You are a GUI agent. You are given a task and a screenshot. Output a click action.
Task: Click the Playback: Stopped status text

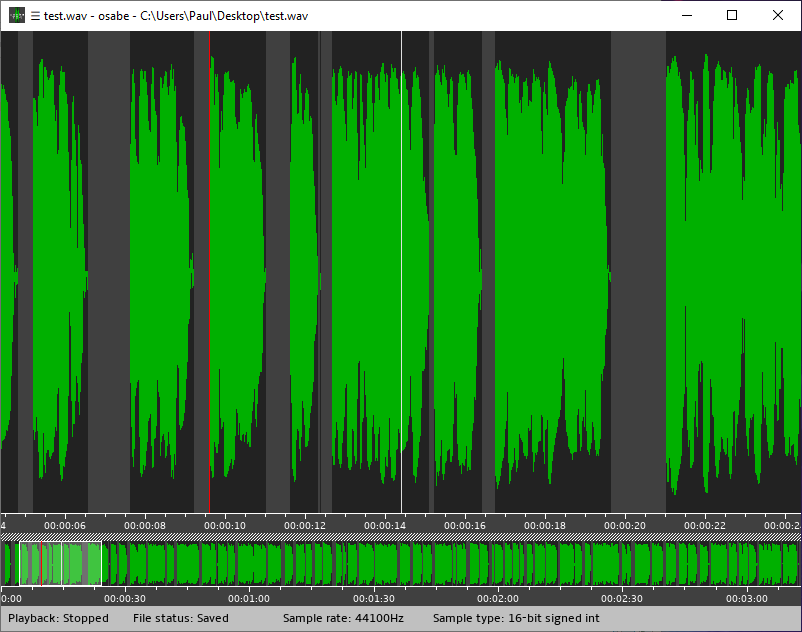(58, 618)
